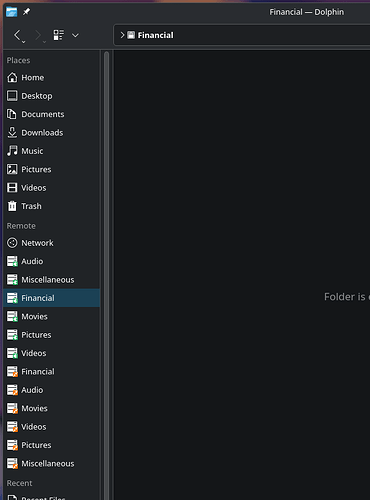Select Documents in the Places panel
Viewport: 370px width, 500px height.
click(x=51, y=114)
